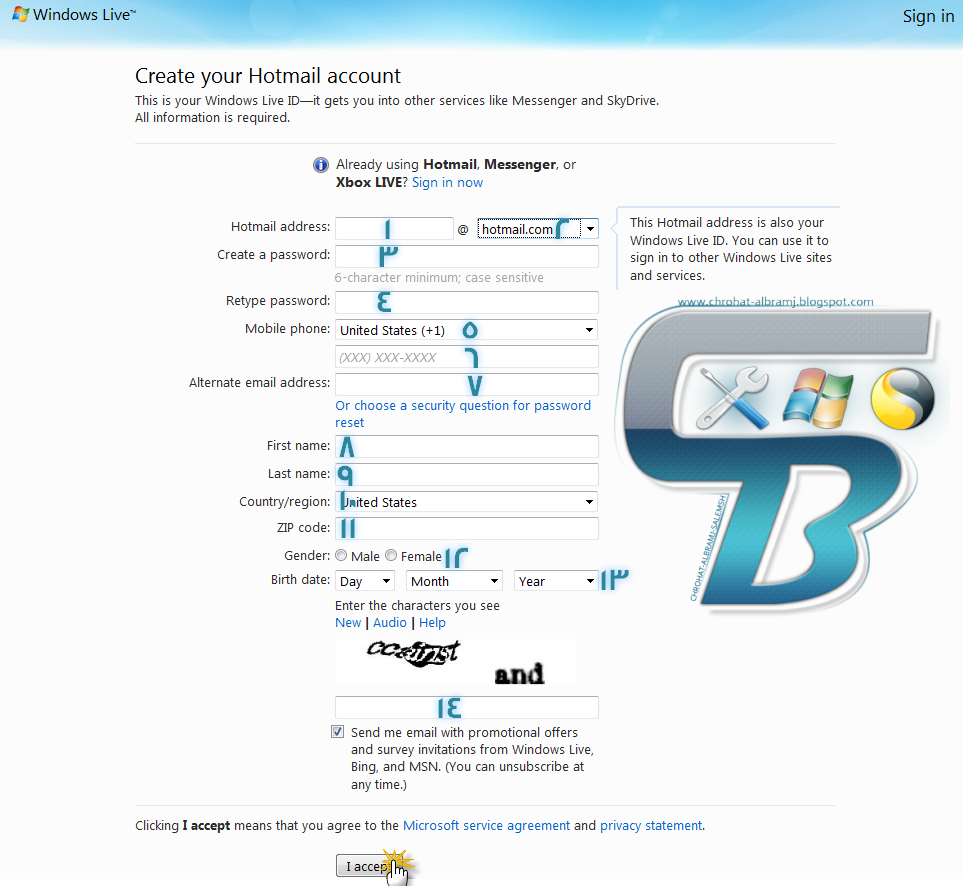Click the Create a password field
Viewport: 963px width, 886px height.
(x=466, y=257)
